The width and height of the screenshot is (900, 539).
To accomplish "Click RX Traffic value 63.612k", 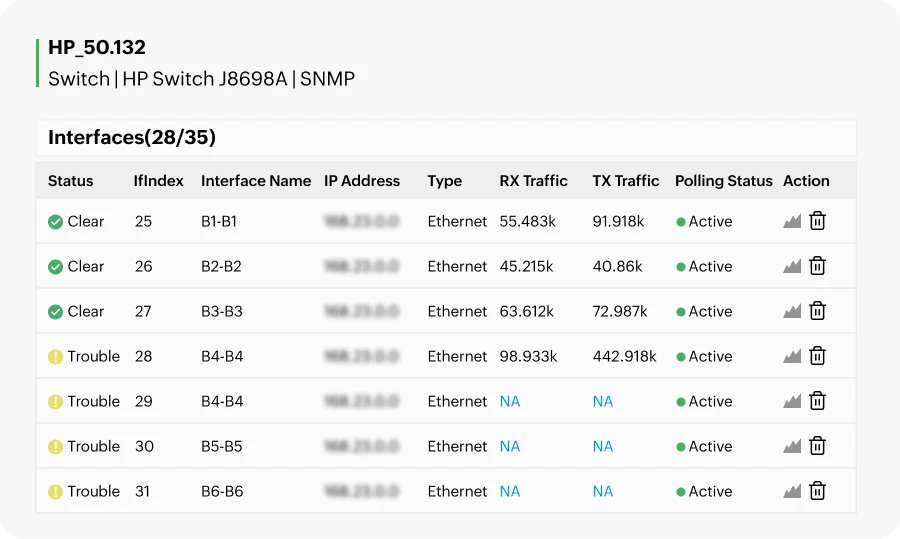I will coord(526,312).
